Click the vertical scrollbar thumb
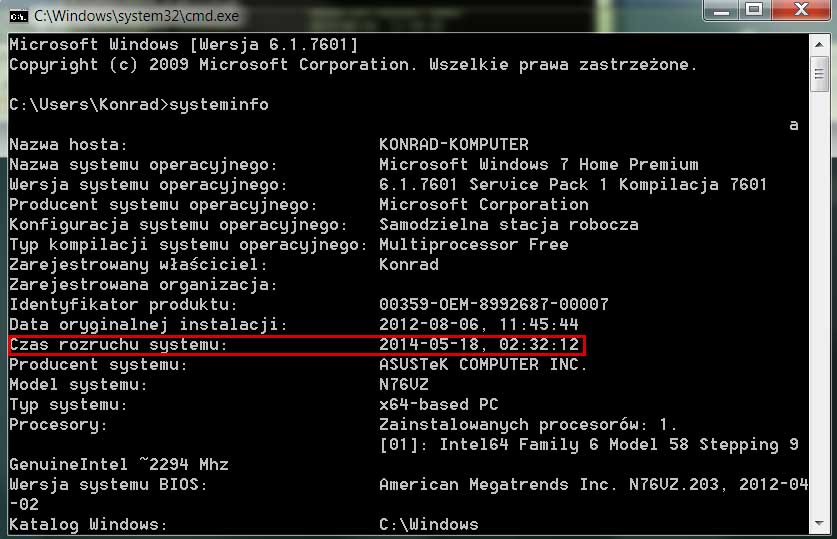The image size is (837, 539). pos(819,73)
